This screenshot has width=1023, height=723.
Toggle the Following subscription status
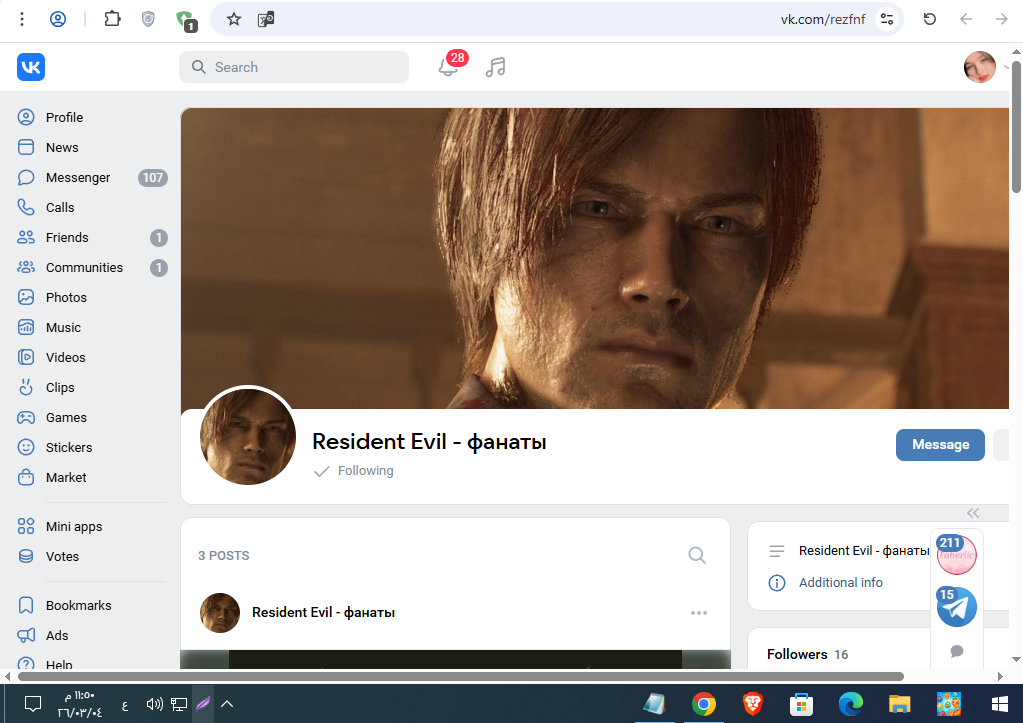354,471
